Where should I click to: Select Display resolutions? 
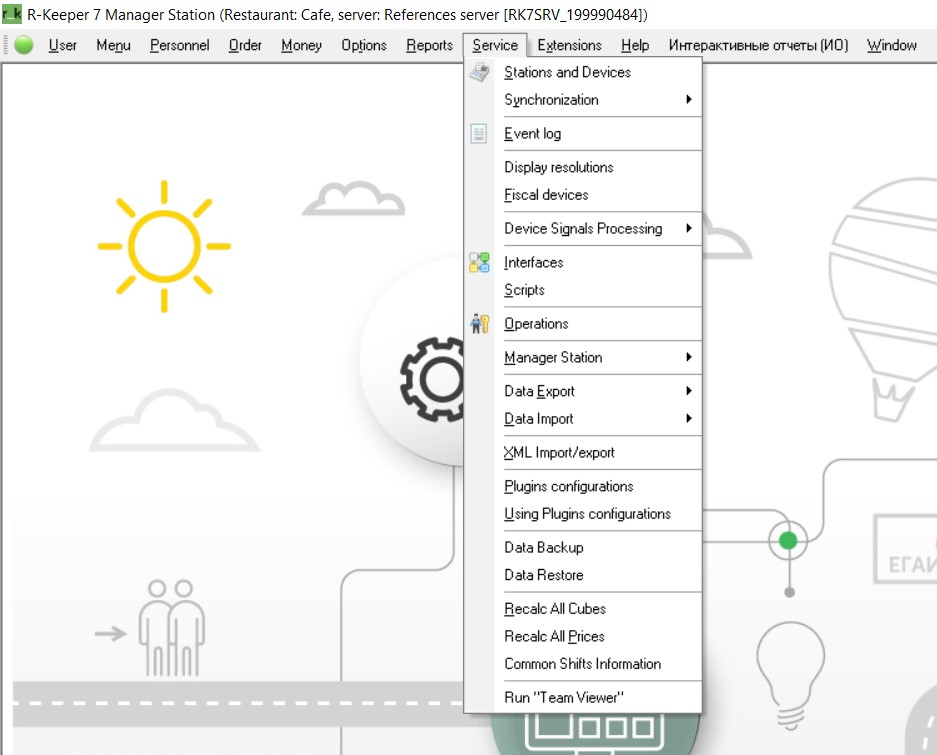coord(583,167)
